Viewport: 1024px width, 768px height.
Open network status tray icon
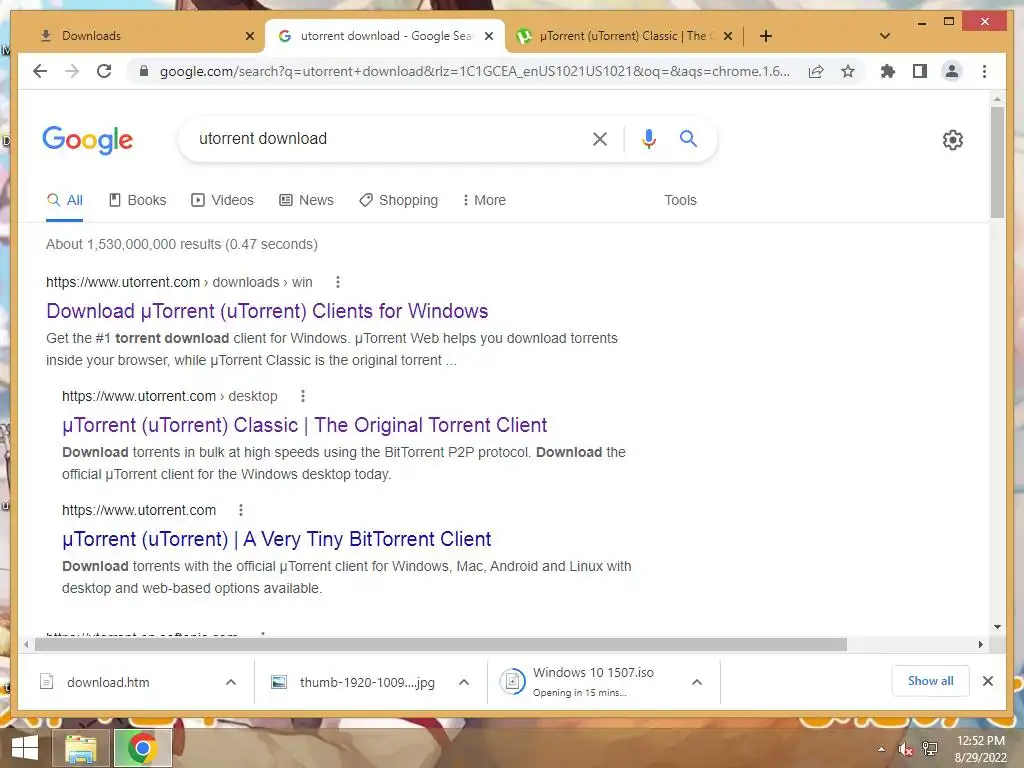pyautogui.click(x=930, y=749)
